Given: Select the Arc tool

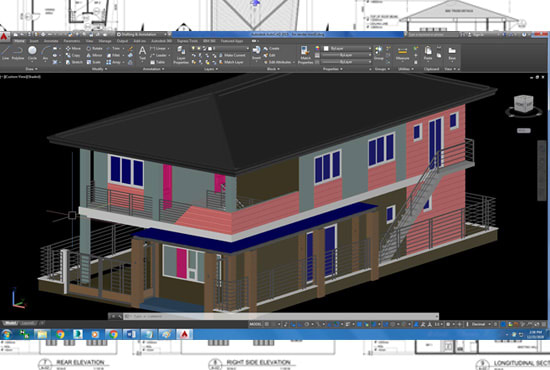Looking at the screenshot, I should [x=45, y=53].
